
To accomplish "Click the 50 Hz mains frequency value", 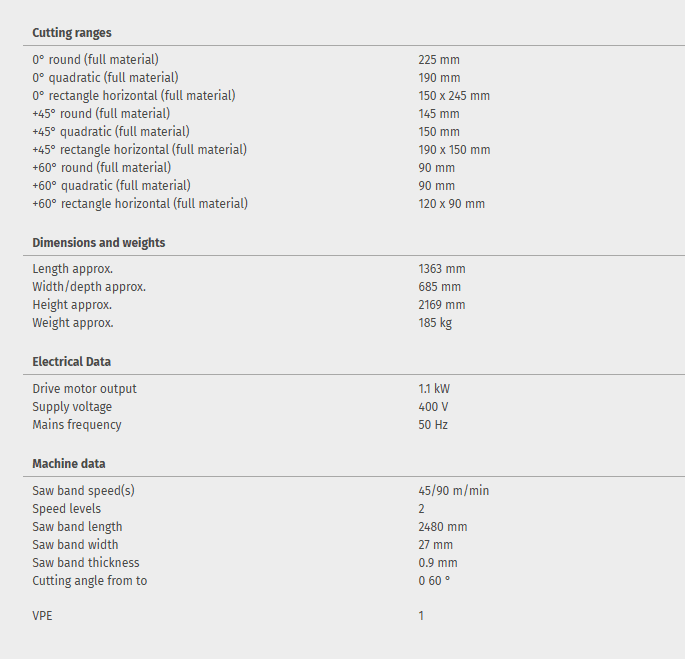I will tap(433, 425).
